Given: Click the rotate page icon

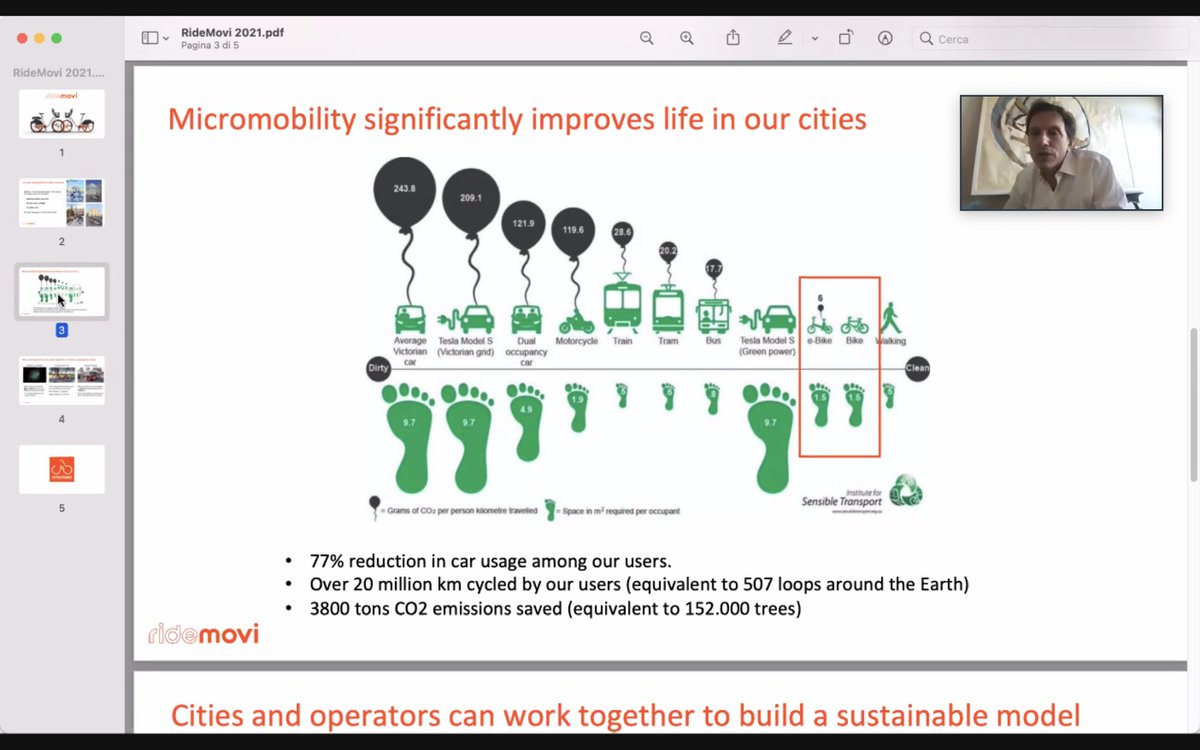Looking at the screenshot, I should coord(846,38).
